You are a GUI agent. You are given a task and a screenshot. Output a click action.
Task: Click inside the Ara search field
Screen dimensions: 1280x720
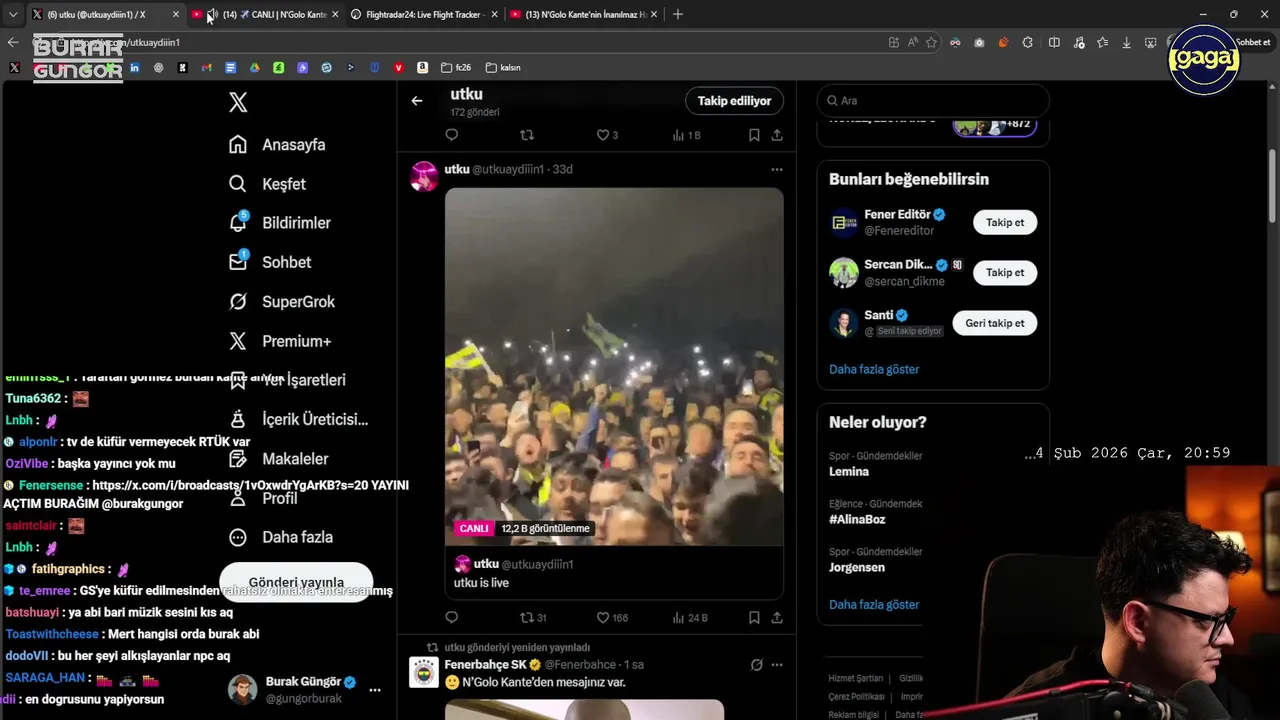pyautogui.click(x=933, y=101)
